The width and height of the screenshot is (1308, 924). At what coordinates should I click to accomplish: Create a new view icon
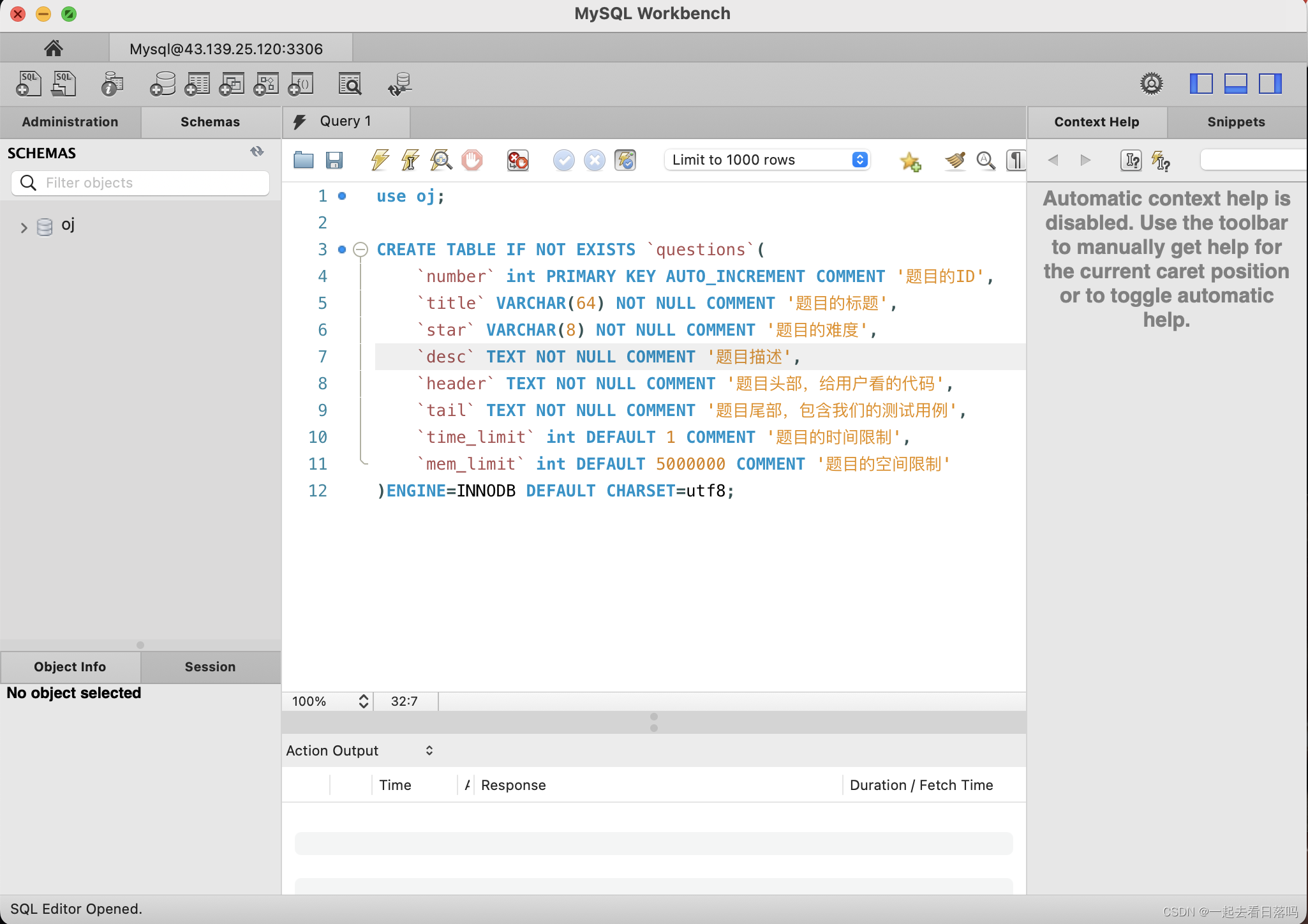232,84
